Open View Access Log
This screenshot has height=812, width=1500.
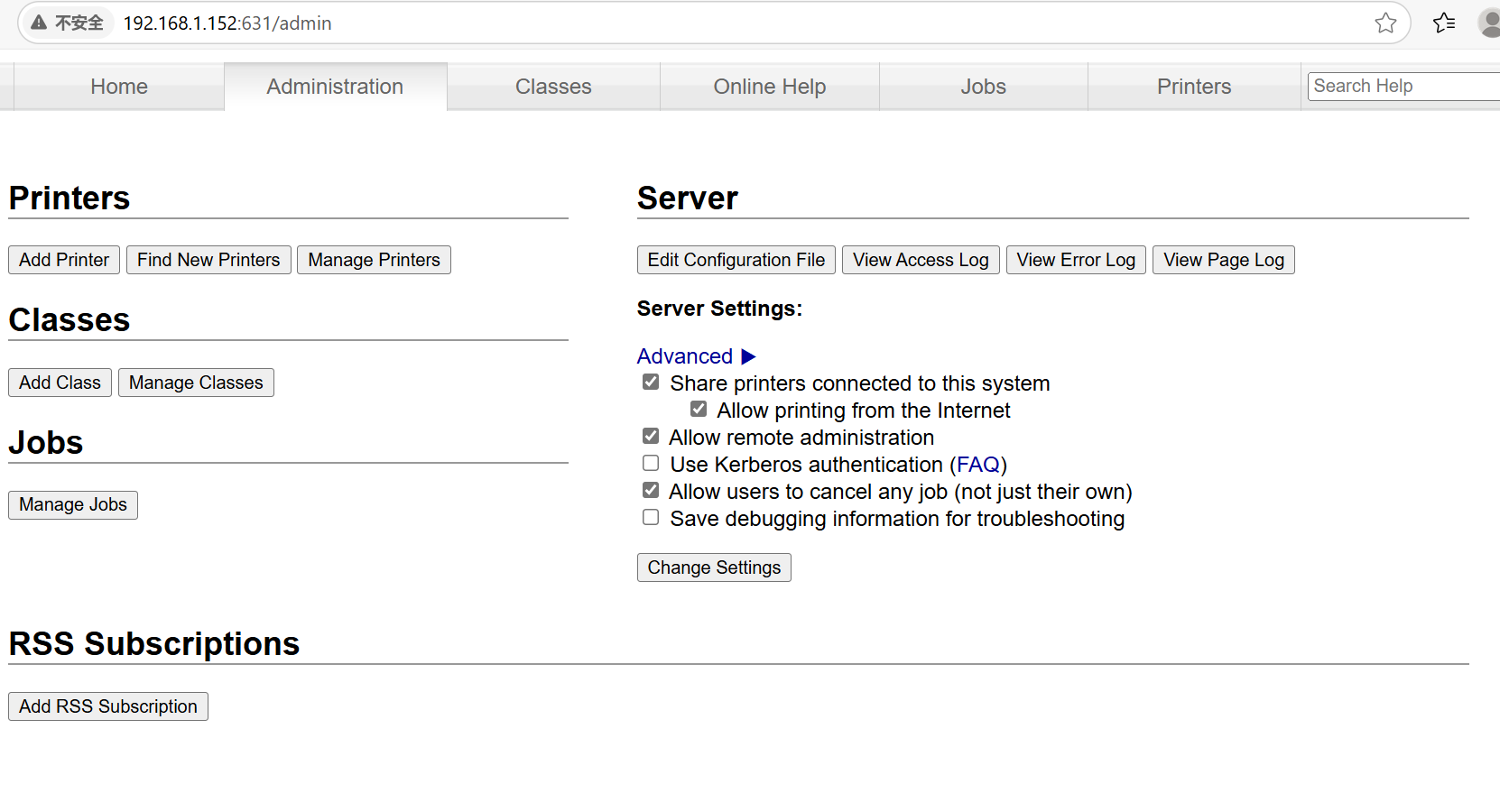click(x=921, y=260)
